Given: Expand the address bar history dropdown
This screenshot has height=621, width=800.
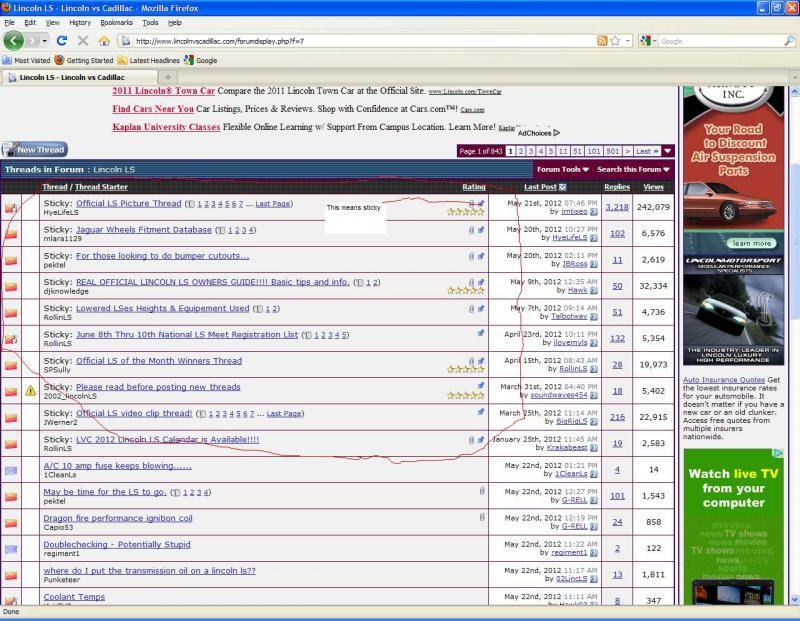Looking at the screenshot, I should coord(628,41).
